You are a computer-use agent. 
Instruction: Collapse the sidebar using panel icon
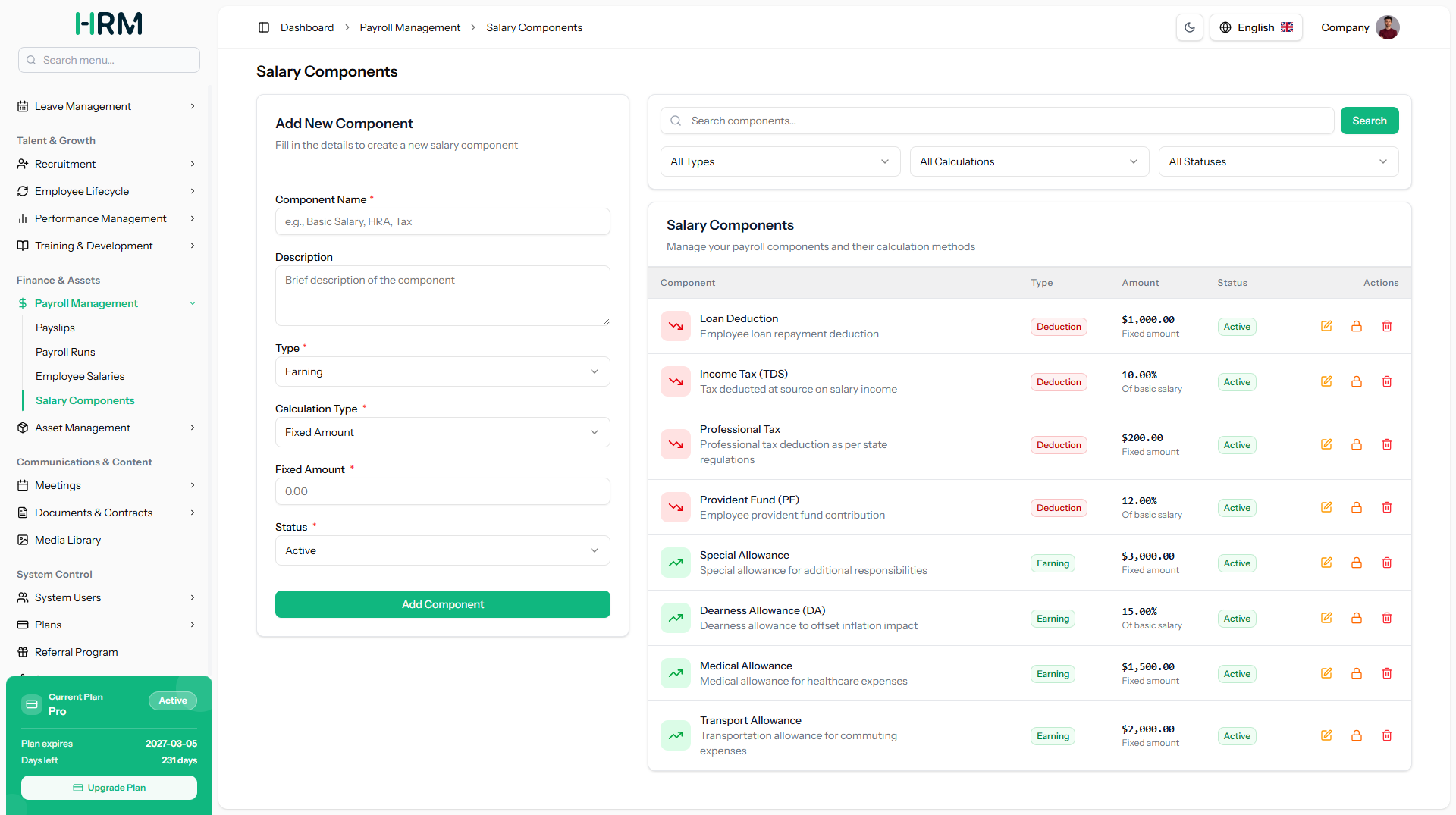pyautogui.click(x=264, y=27)
